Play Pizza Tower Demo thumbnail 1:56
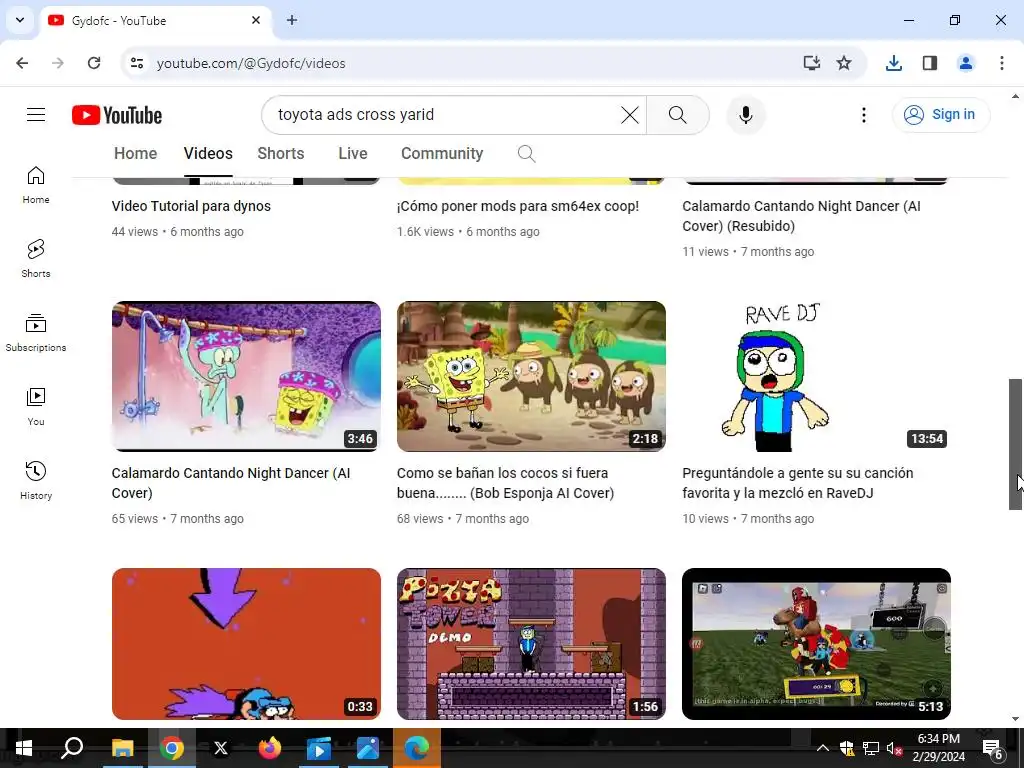Screen dimensions: 1024x768 (x=532, y=644)
